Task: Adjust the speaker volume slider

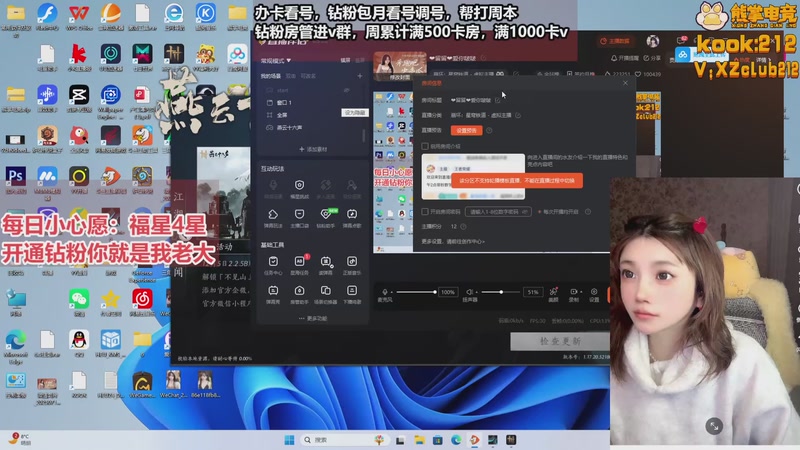Action: [501, 292]
